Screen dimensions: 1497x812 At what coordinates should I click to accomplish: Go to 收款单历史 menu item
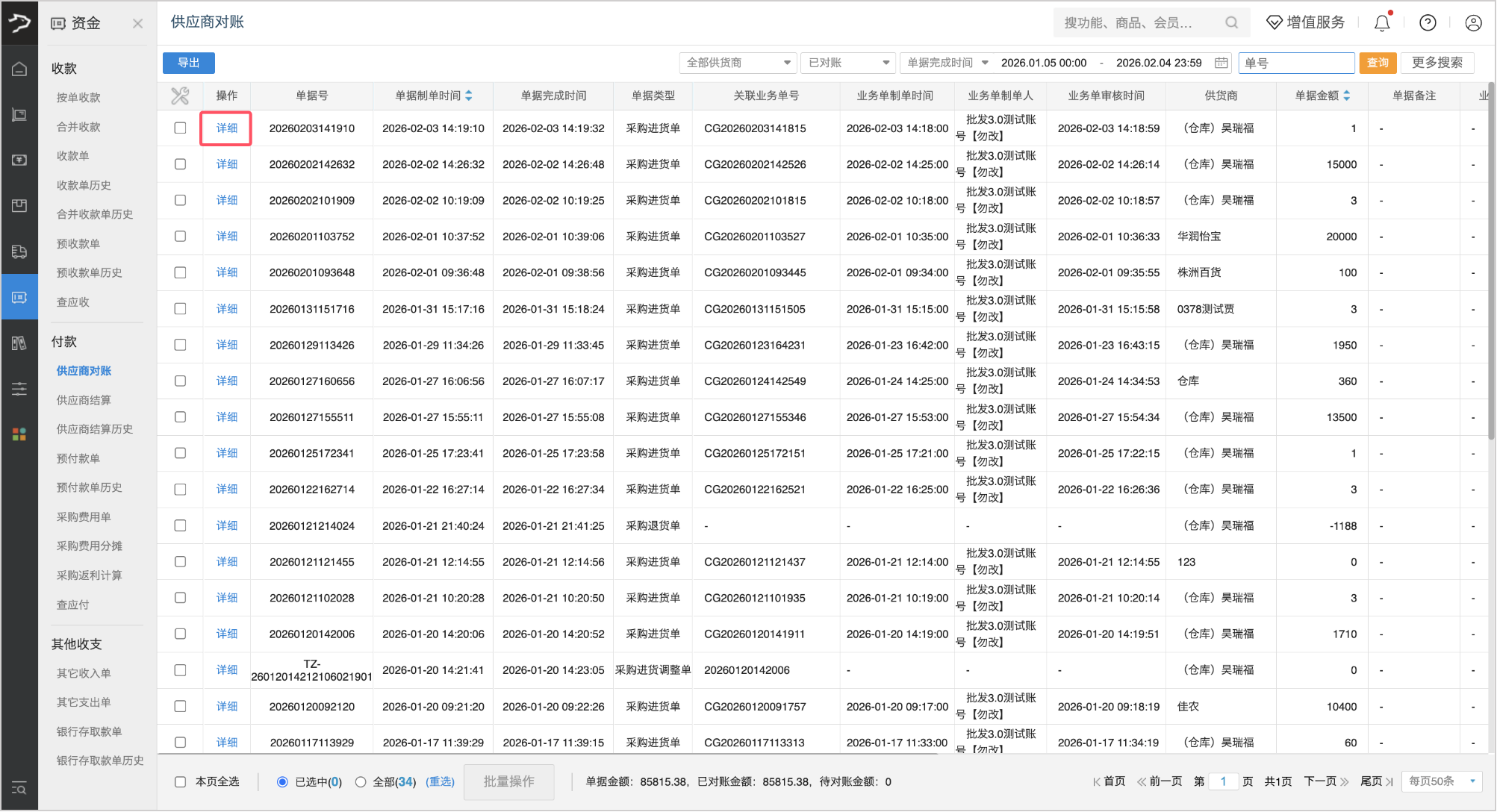(x=84, y=185)
